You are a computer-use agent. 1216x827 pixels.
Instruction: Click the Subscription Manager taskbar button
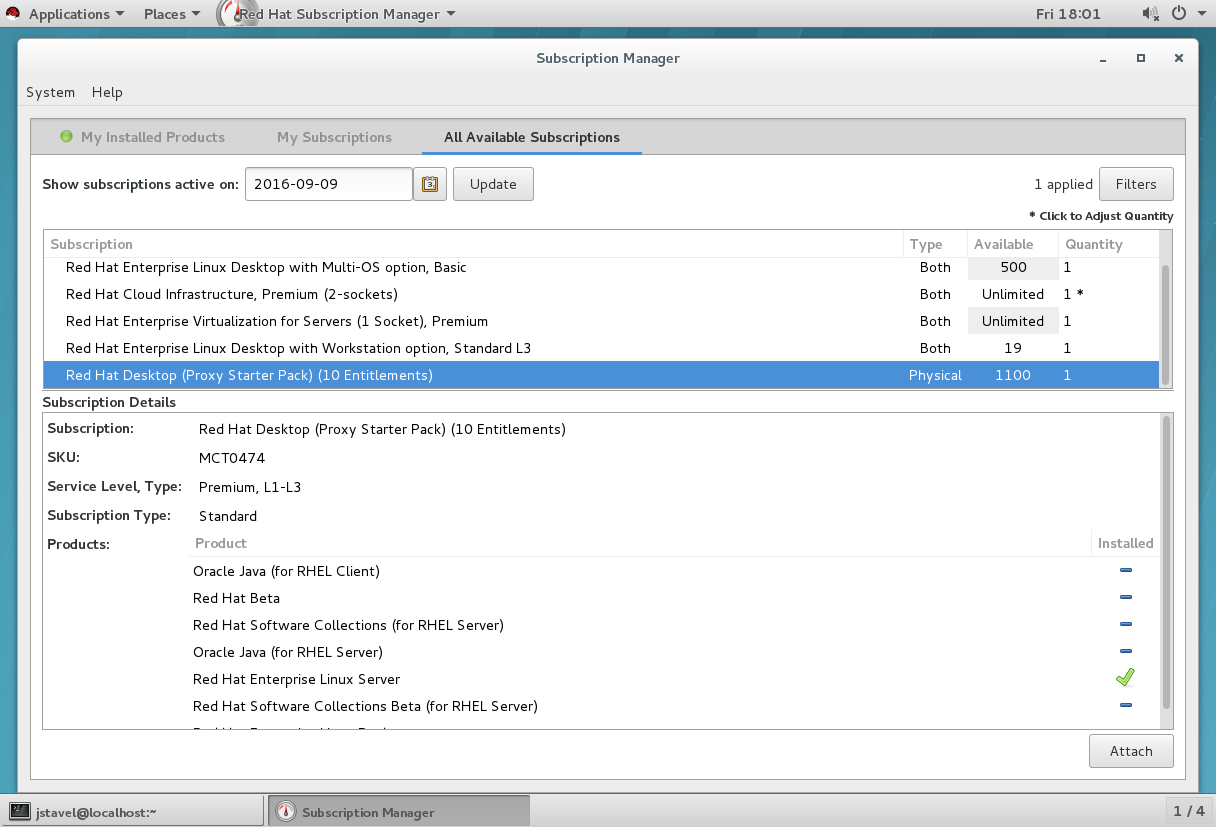click(x=398, y=812)
